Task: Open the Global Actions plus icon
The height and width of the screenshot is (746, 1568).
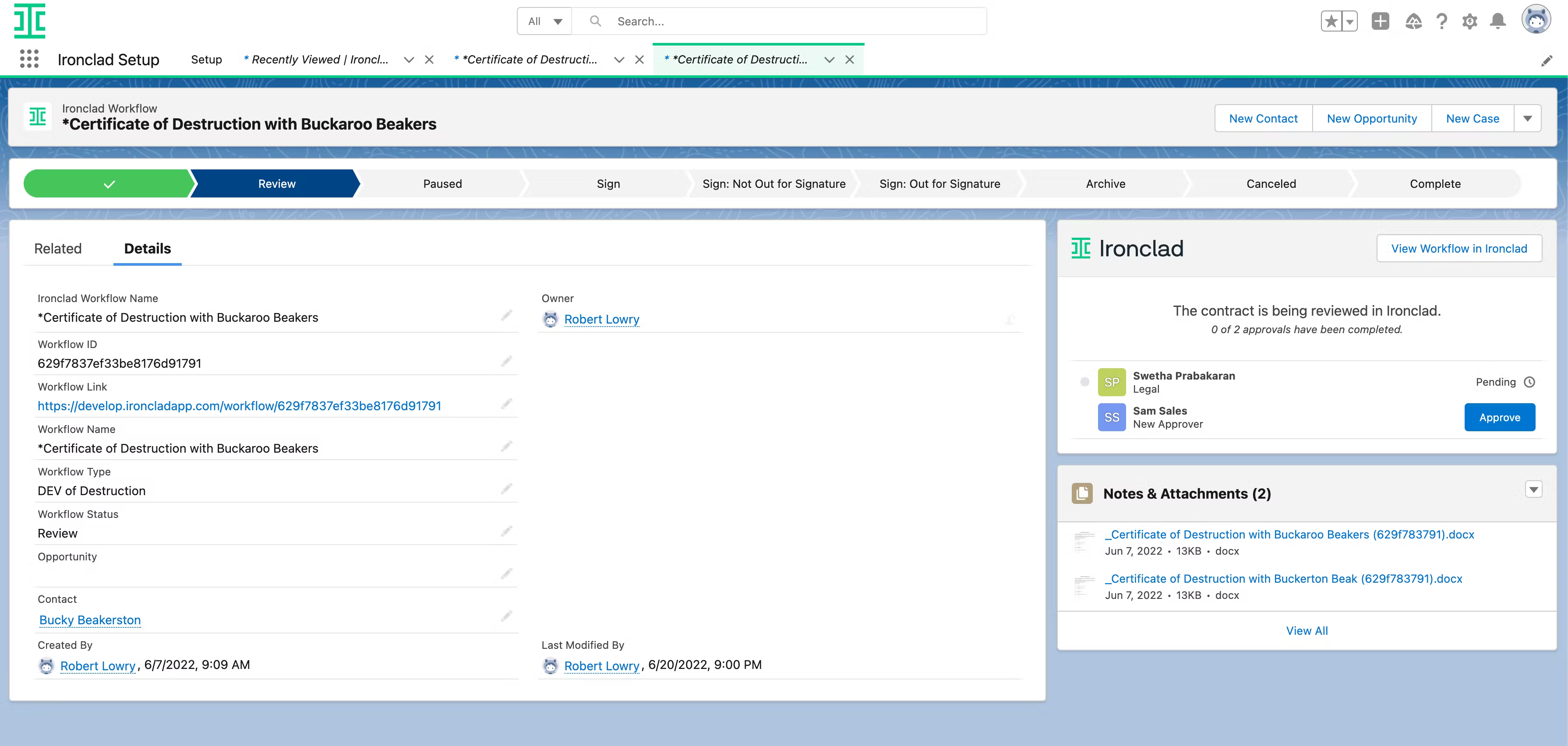Action: click(x=1380, y=21)
